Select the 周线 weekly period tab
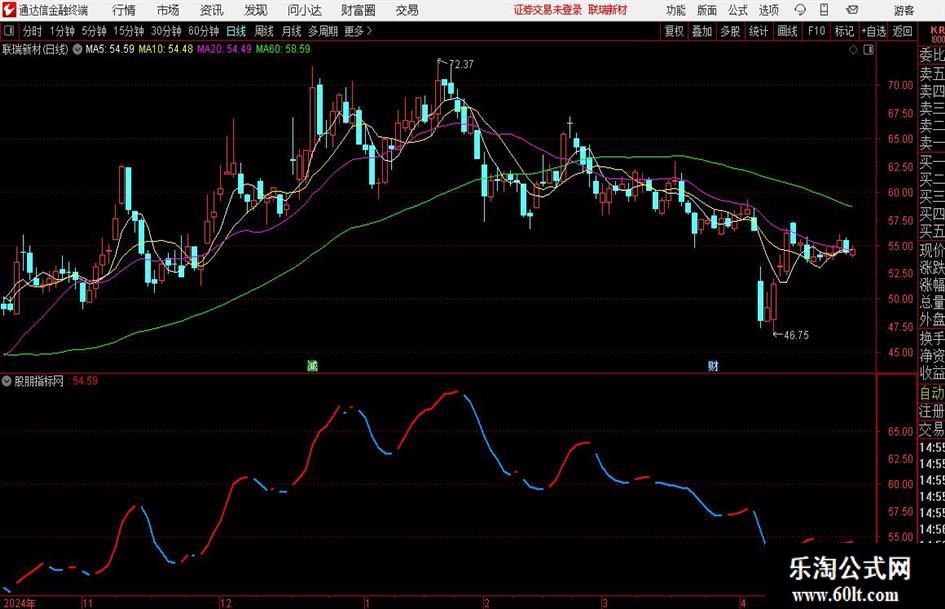The width and height of the screenshot is (945, 609). (264, 31)
